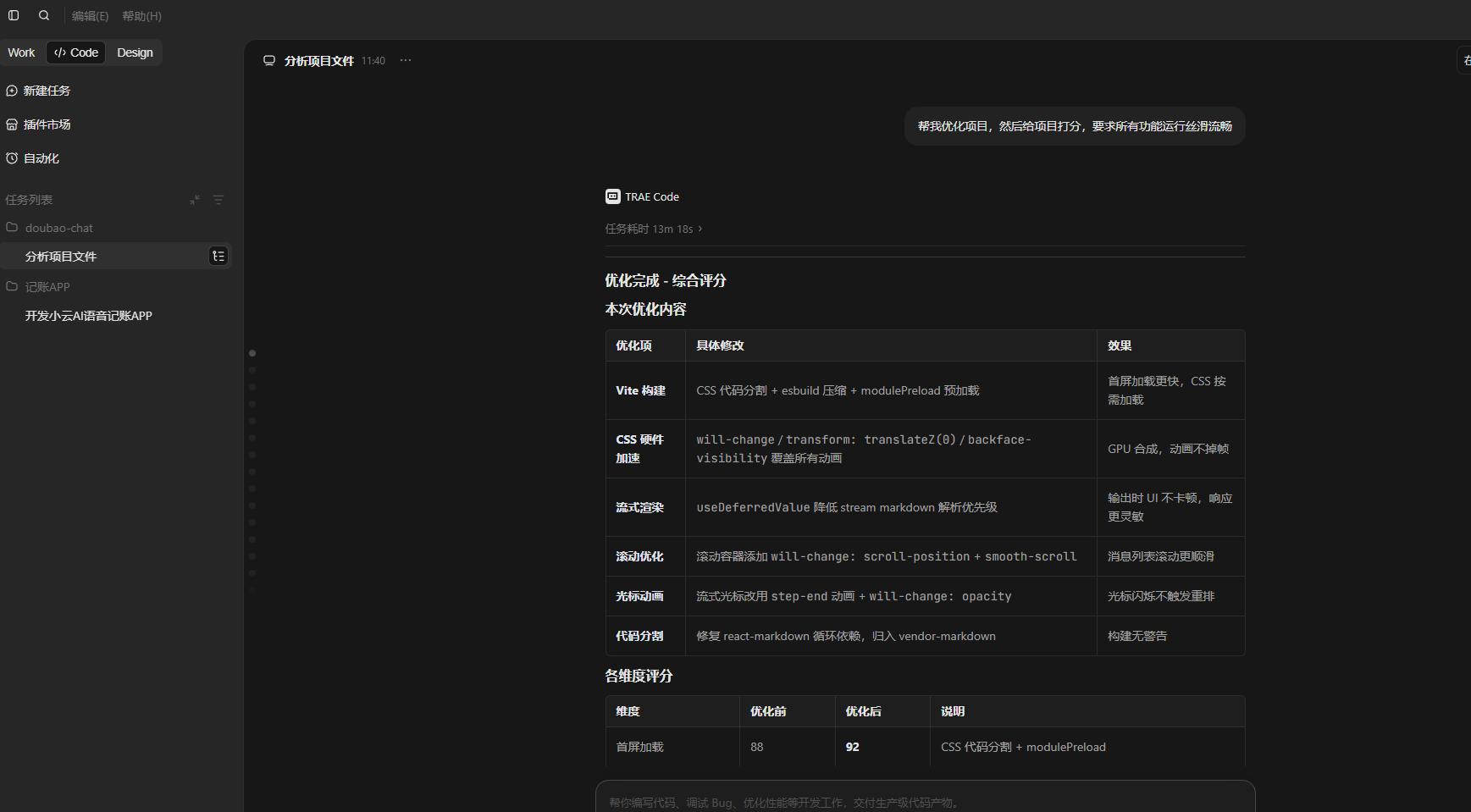Open the 帮助(H) menu
The width and height of the screenshot is (1471, 812).
141,16
